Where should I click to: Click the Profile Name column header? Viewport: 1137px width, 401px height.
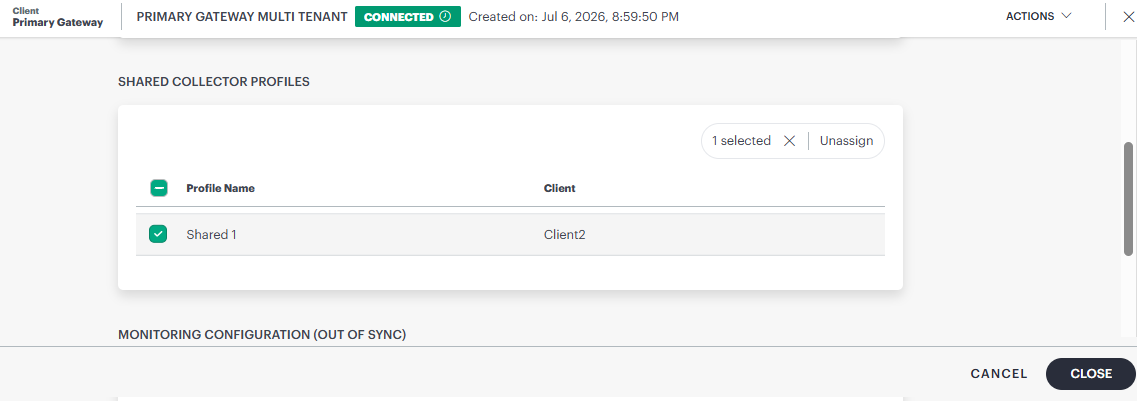220,189
